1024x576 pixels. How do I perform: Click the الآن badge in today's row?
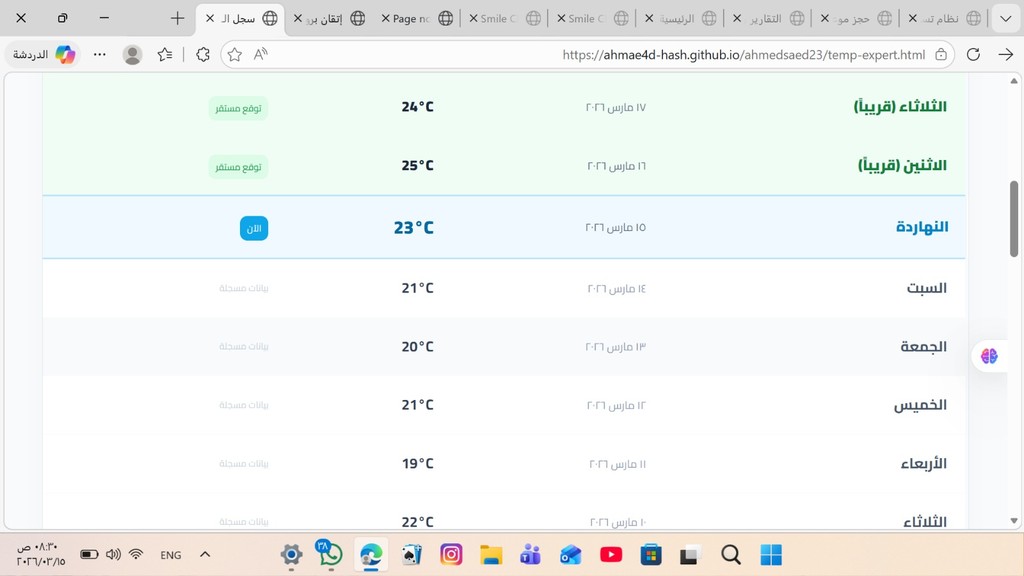254,228
